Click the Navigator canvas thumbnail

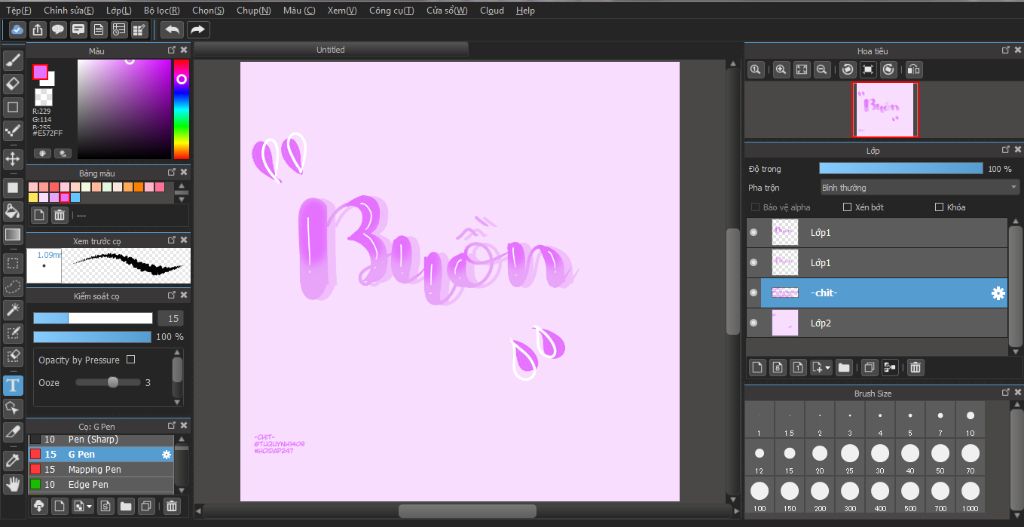click(886, 109)
